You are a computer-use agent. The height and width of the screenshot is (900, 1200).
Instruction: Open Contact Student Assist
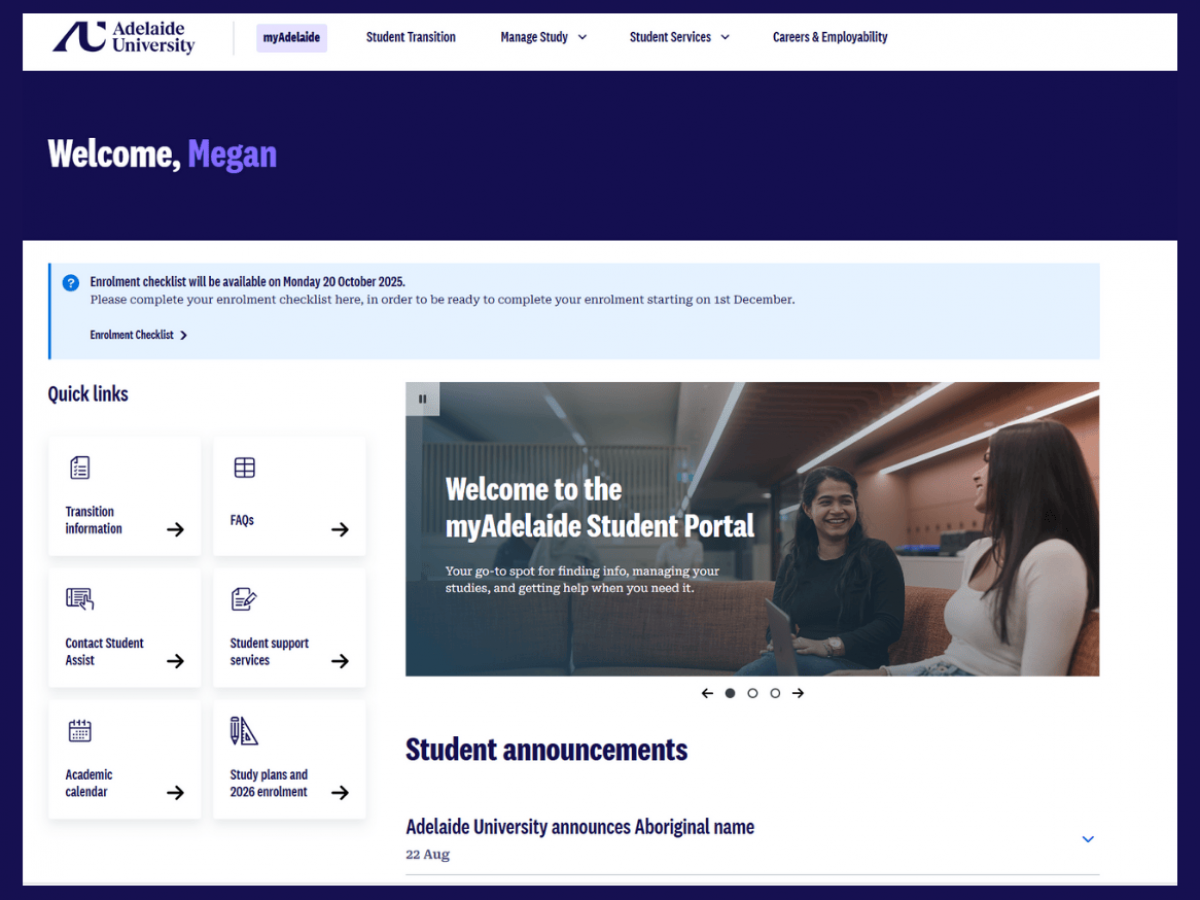pyautogui.click(x=124, y=628)
